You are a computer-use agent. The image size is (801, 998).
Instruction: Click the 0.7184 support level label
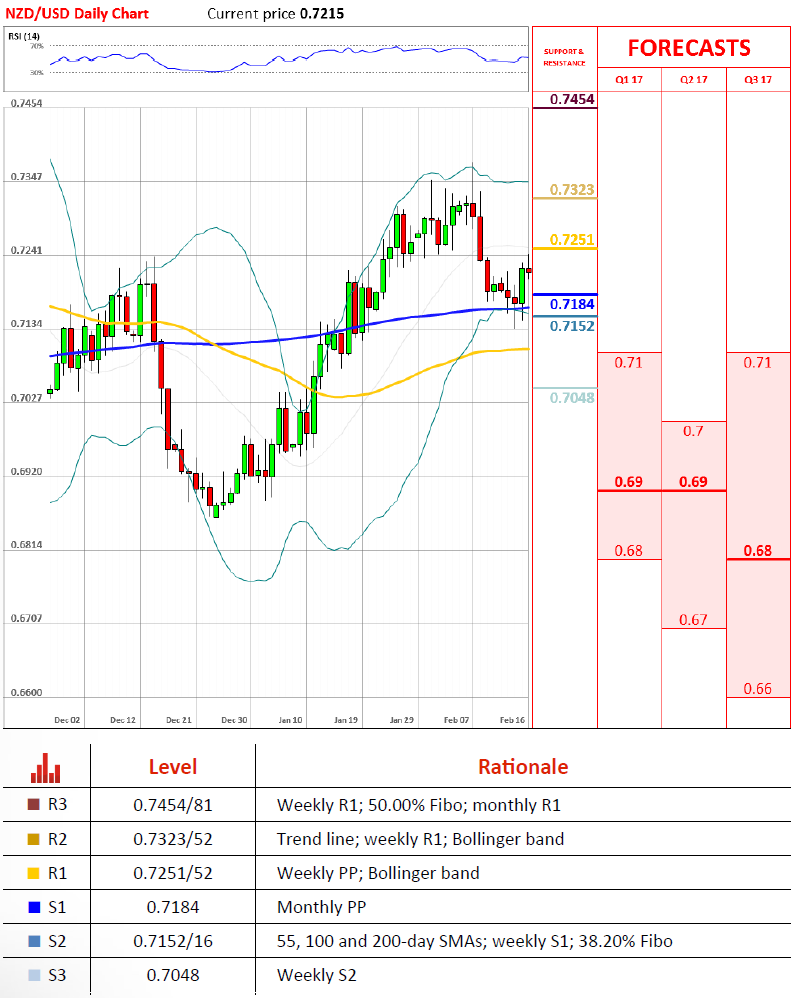[573, 303]
